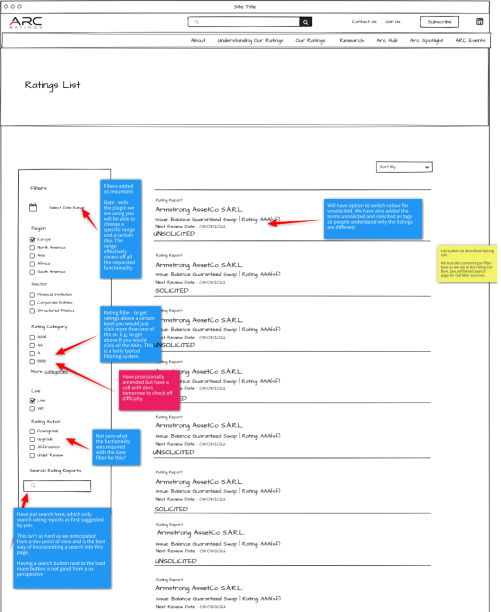Enable the Africa region checkbox
501x612 pixels.
(32, 264)
